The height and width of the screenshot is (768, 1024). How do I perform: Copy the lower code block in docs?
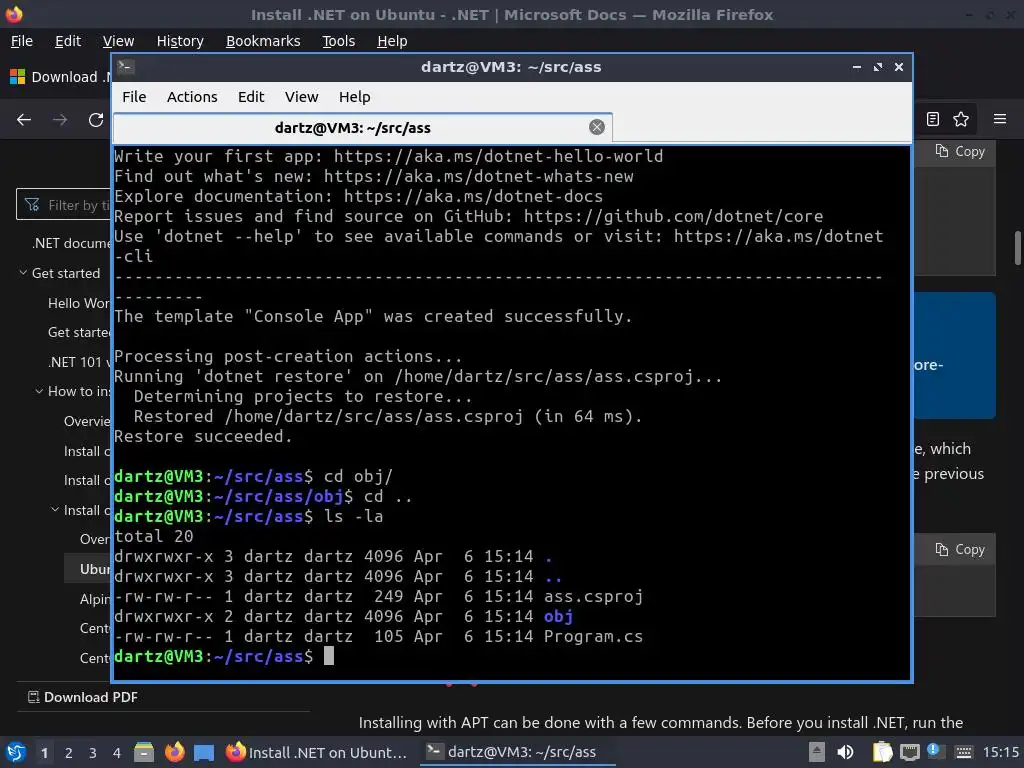960,550
